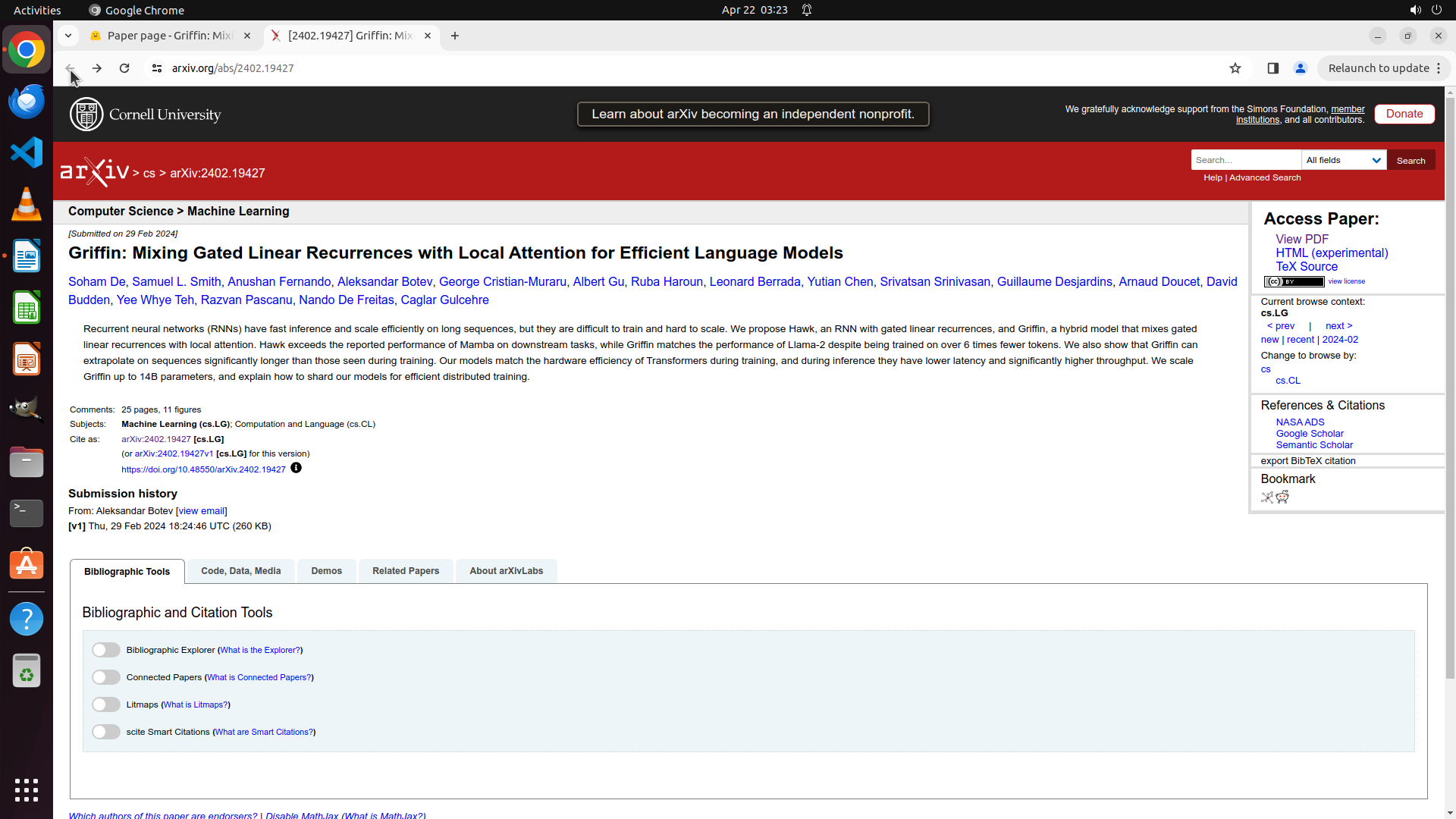Click the arXiv logo

[94, 172]
